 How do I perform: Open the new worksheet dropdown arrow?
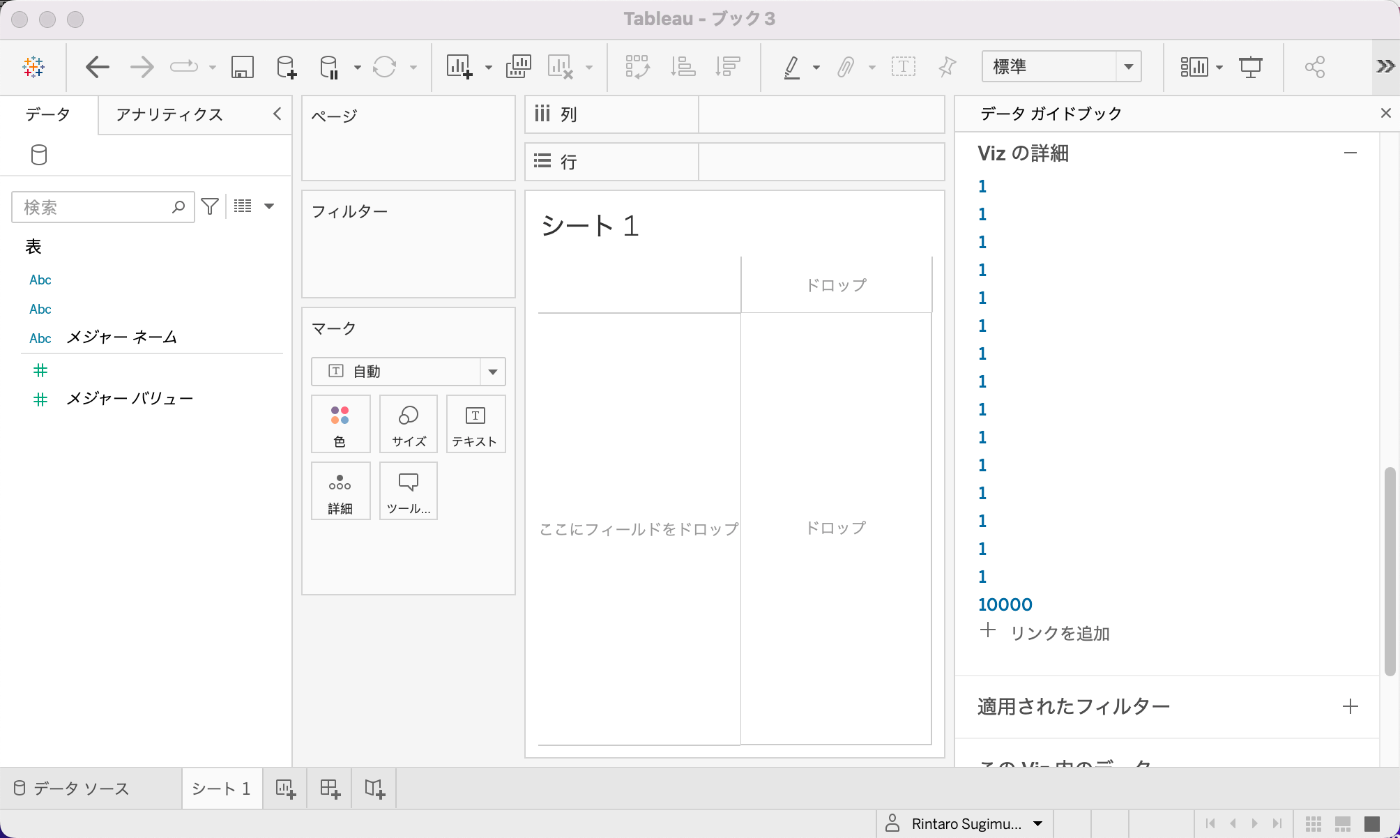488,68
